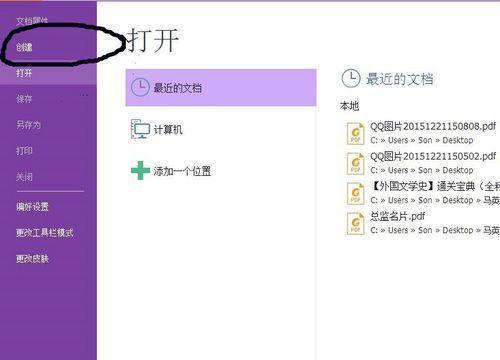Click path under QQ图片20151221150808.pdf
This screenshot has height=360, width=500.
click(x=422, y=140)
